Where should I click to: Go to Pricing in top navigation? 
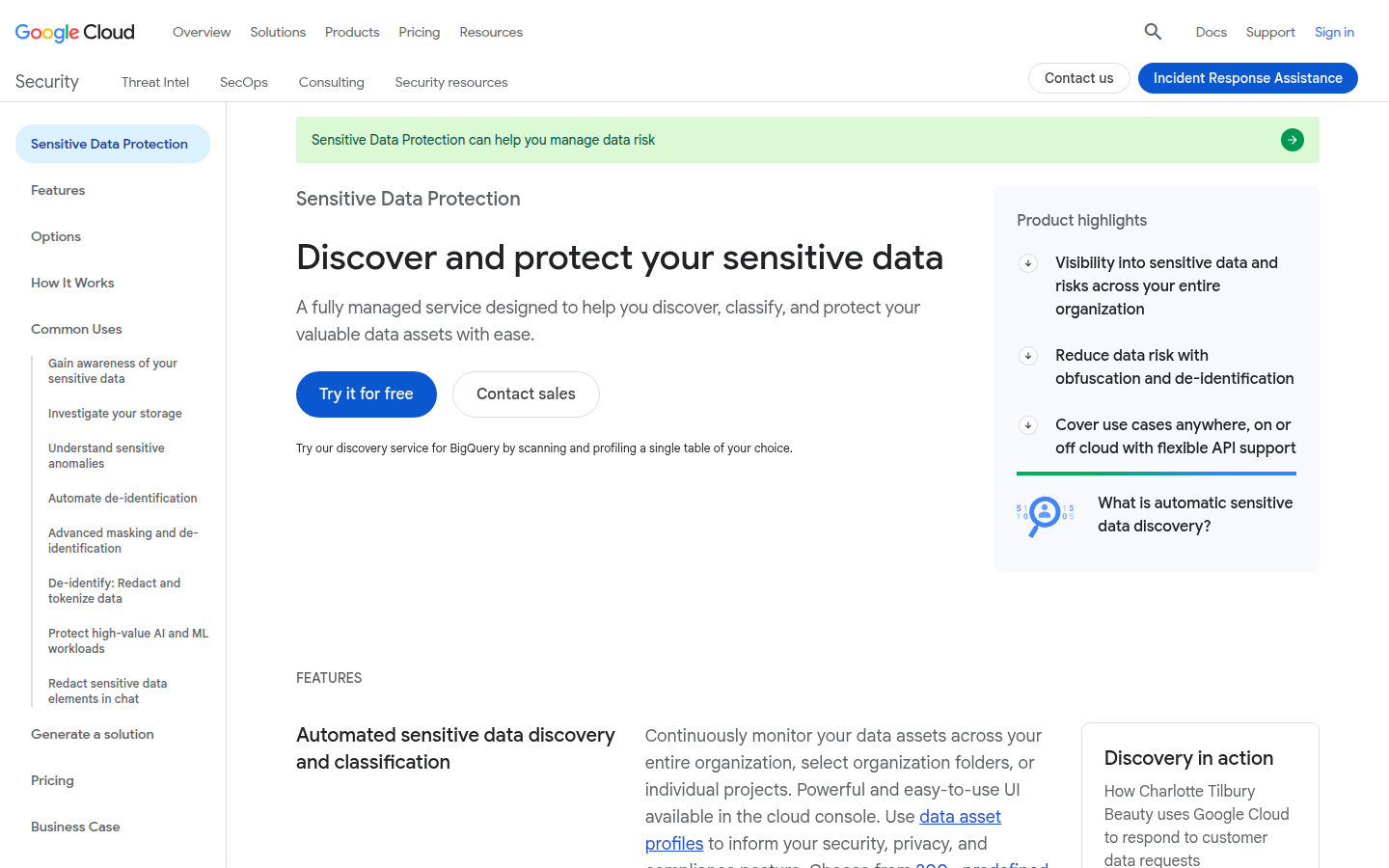420,32
